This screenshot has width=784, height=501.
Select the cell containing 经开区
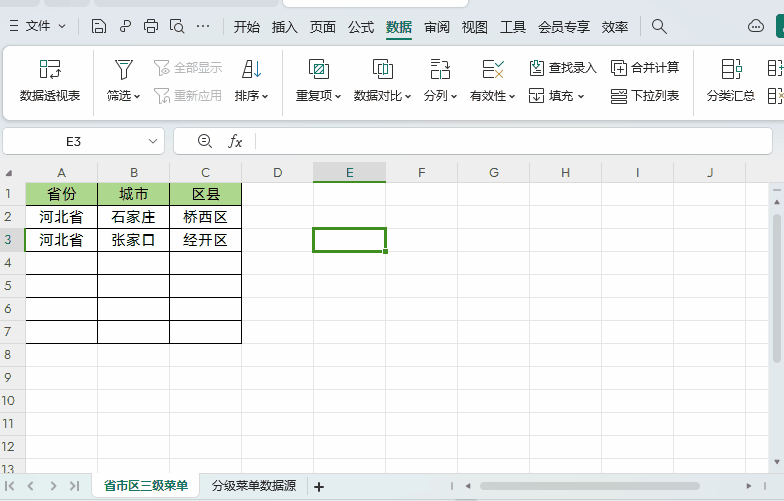[x=206, y=240]
